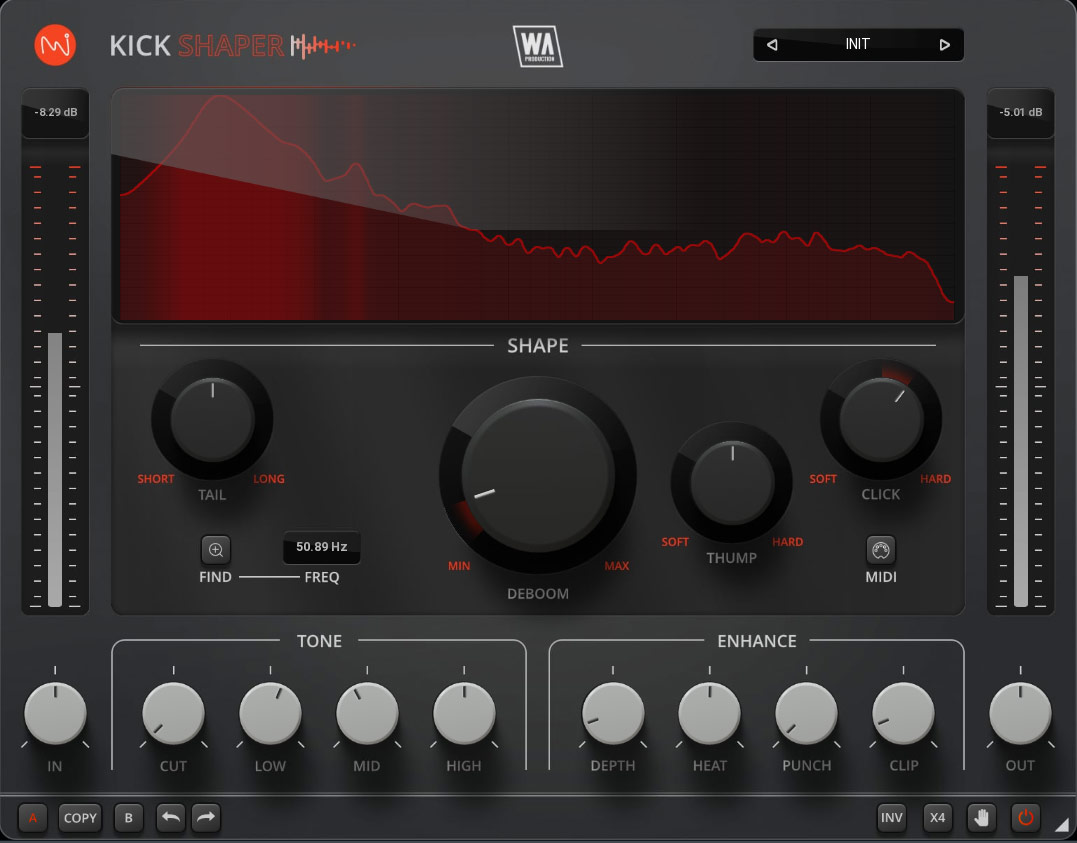Image resolution: width=1077 pixels, height=843 pixels.
Task: Go to previous preset with left arrow
Action: coord(771,44)
